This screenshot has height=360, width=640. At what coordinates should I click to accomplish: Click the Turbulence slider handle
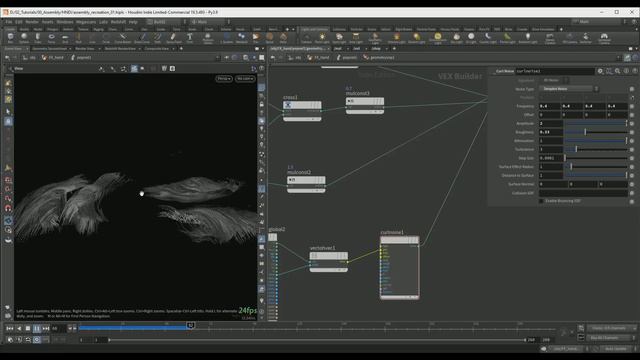click(576, 149)
